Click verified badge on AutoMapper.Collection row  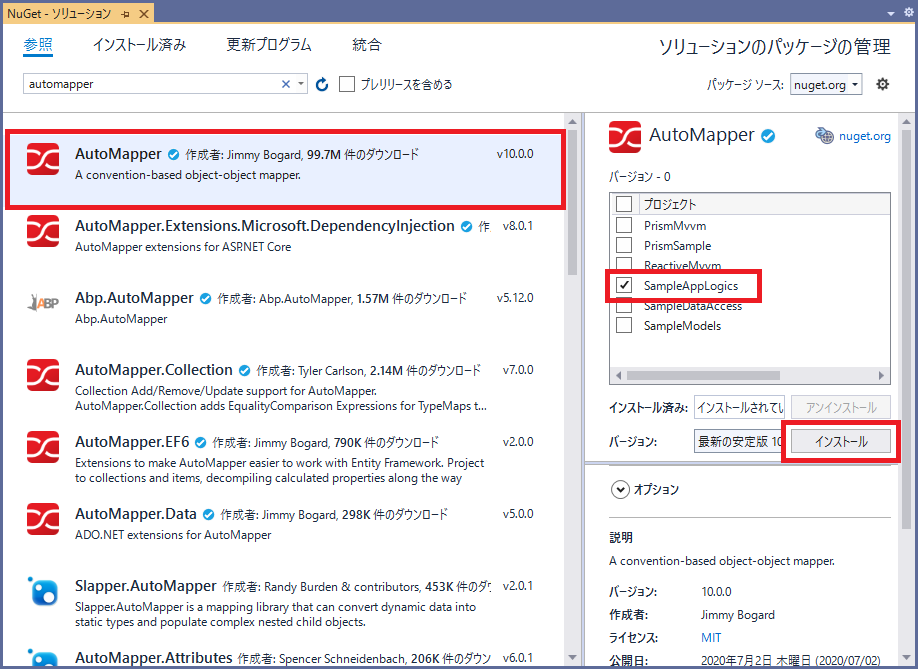coord(245,370)
